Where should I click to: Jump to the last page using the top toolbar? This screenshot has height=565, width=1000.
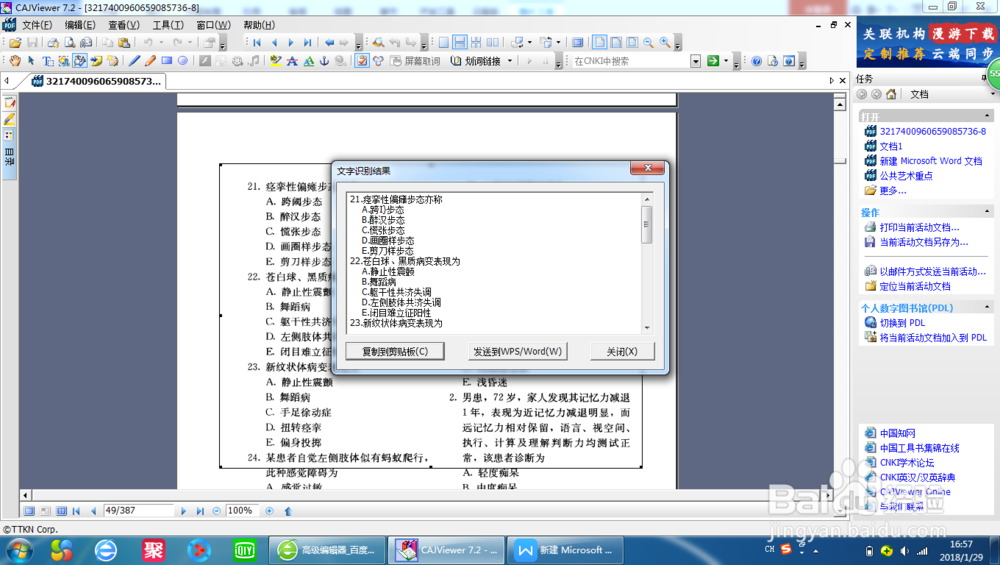[x=307, y=43]
